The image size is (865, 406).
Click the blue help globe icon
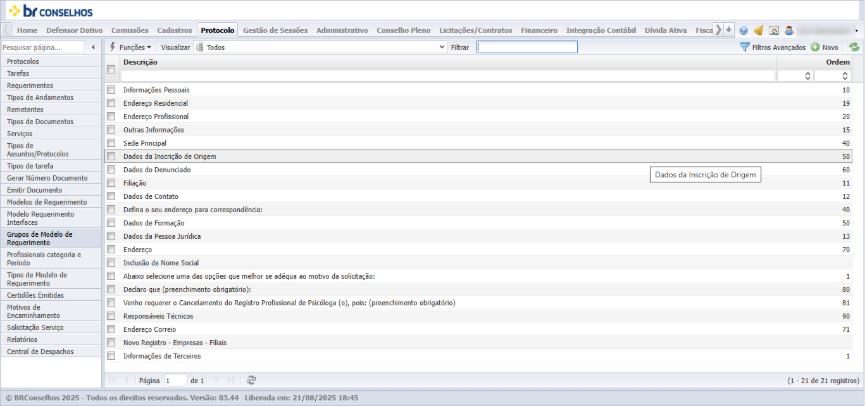pyautogui.click(x=744, y=31)
